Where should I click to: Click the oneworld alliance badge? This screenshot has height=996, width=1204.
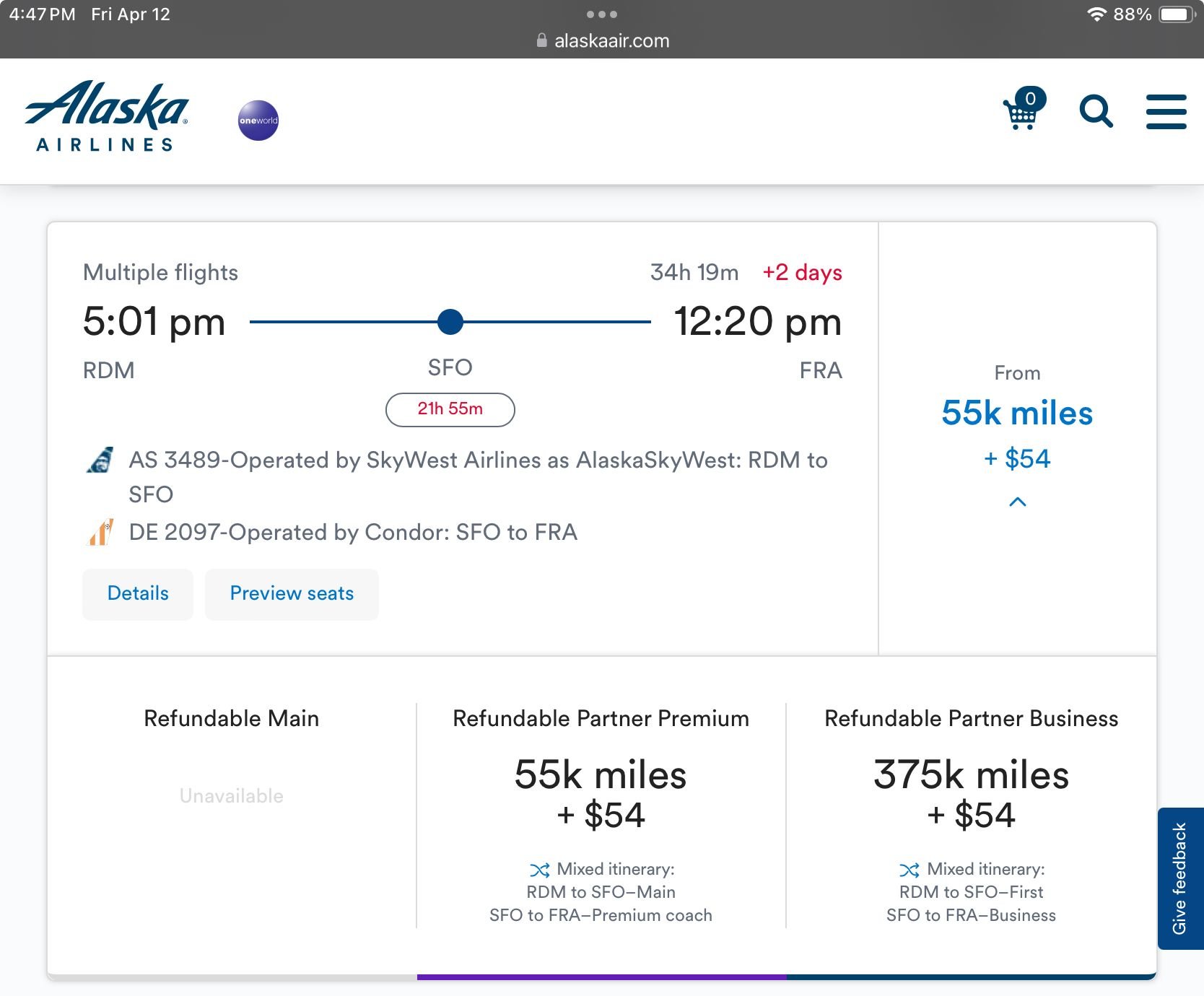pos(258,121)
